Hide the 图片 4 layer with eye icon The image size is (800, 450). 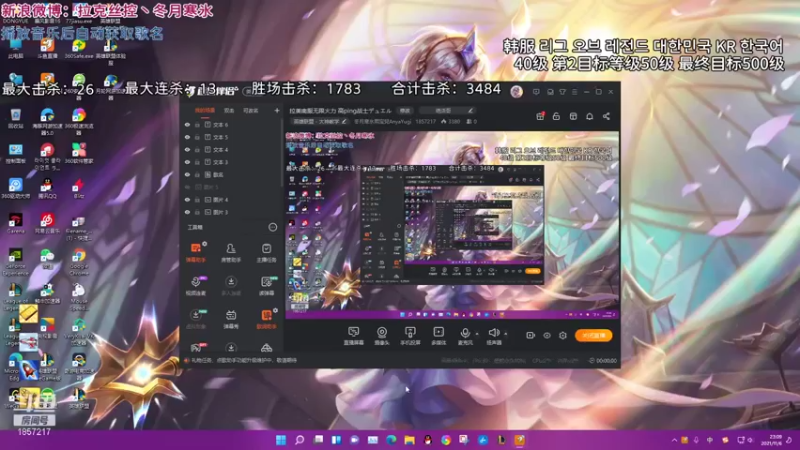coord(187,199)
